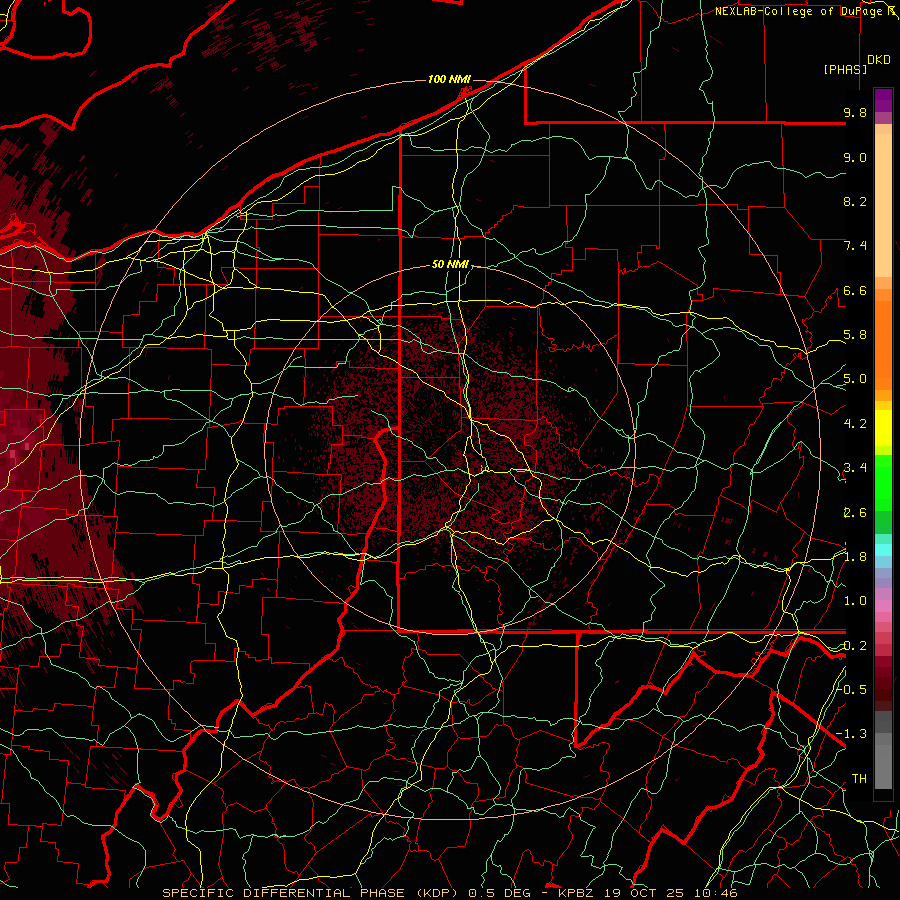Click the SPECIFIC DIFFERENTIAL PHASE (KDP) product title

pos(310,893)
